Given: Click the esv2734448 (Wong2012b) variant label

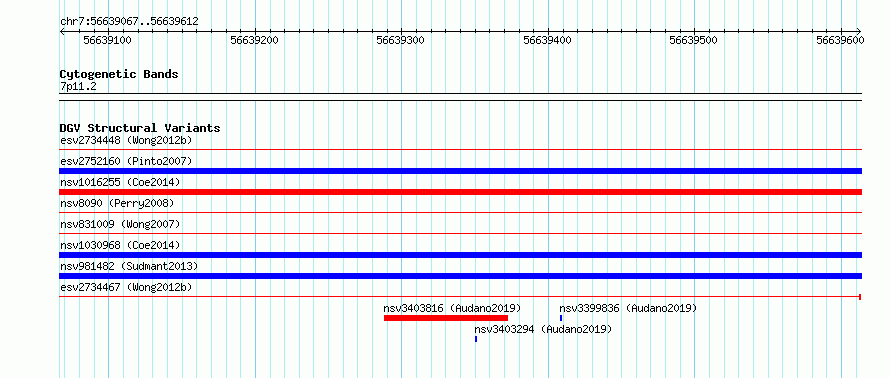Looking at the screenshot, I should tap(126, 140).
